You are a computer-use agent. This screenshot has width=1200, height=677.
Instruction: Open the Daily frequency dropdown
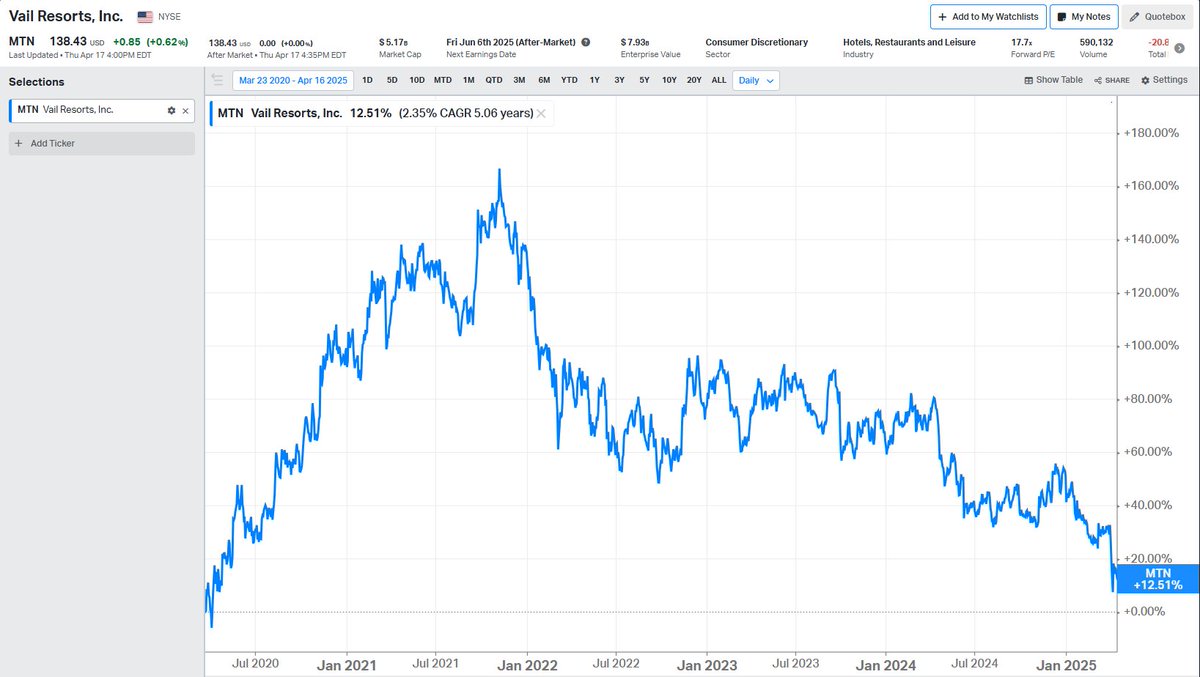pyautogui.click(x=754, y=80)
